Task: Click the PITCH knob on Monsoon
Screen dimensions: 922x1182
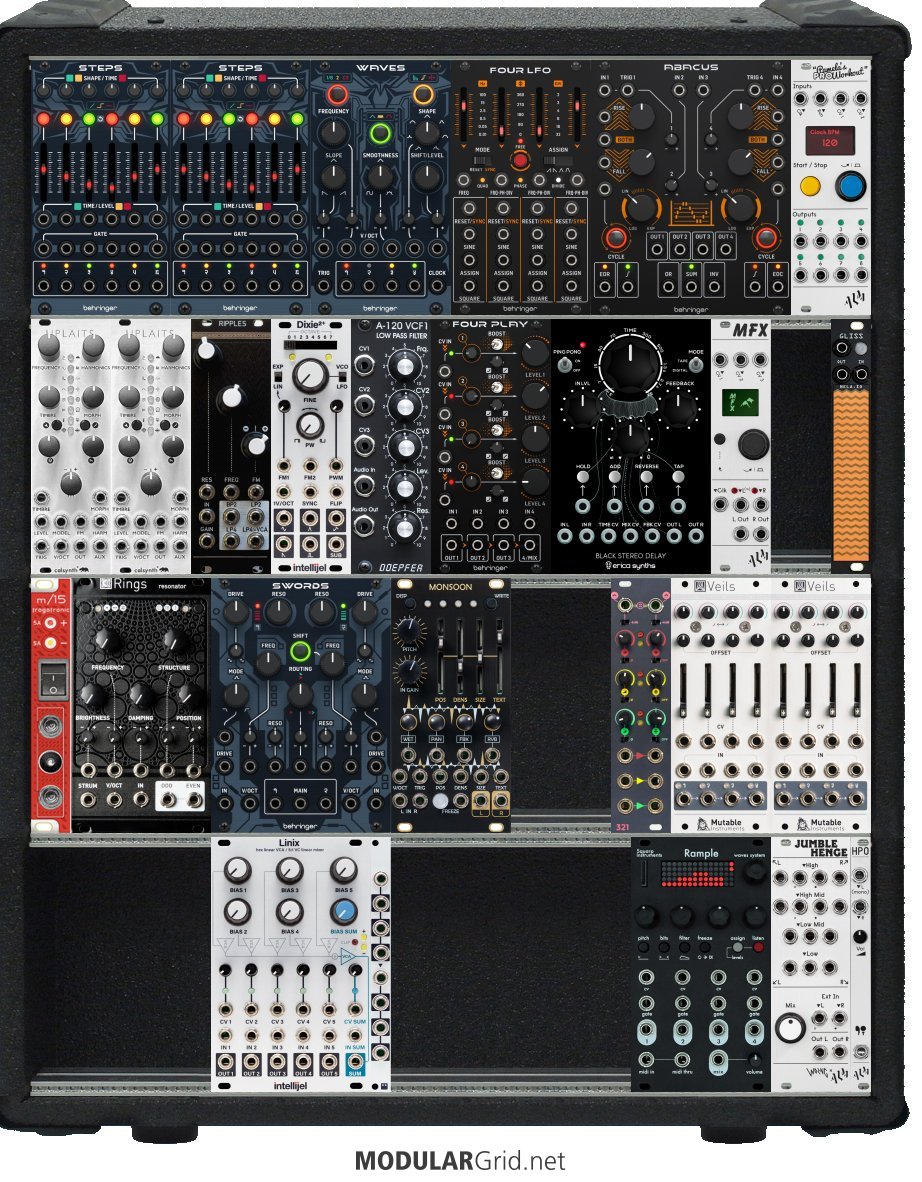Action: click(x=409, y=631)
